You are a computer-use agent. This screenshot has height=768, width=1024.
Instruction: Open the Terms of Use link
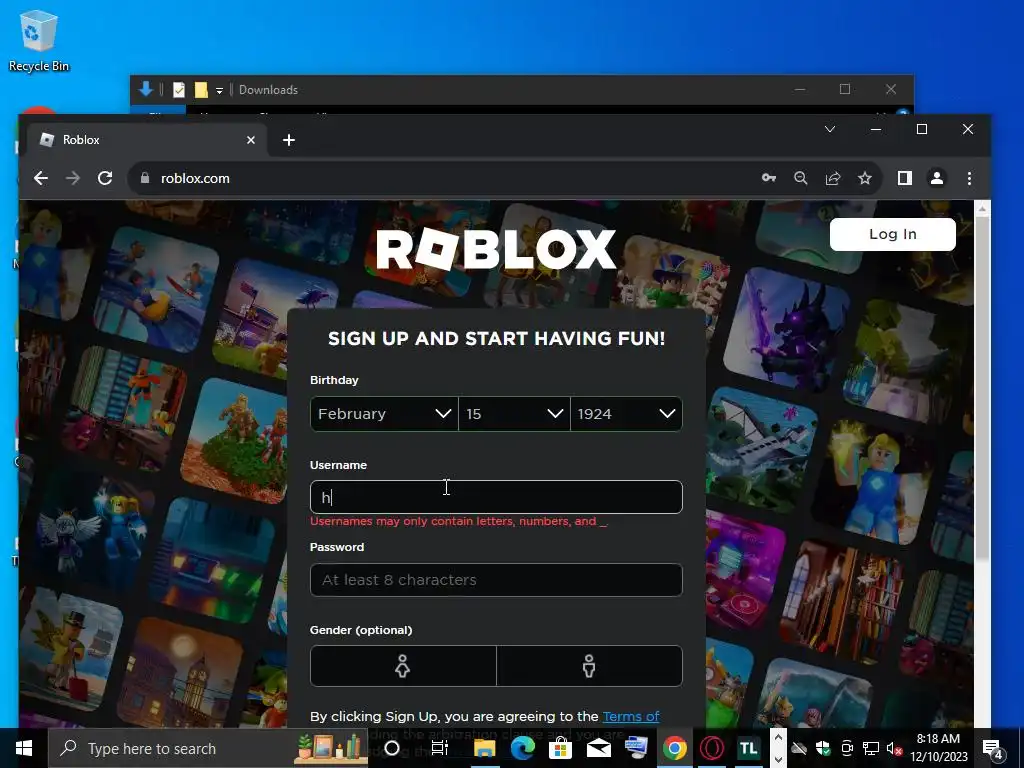coord(631,716)
